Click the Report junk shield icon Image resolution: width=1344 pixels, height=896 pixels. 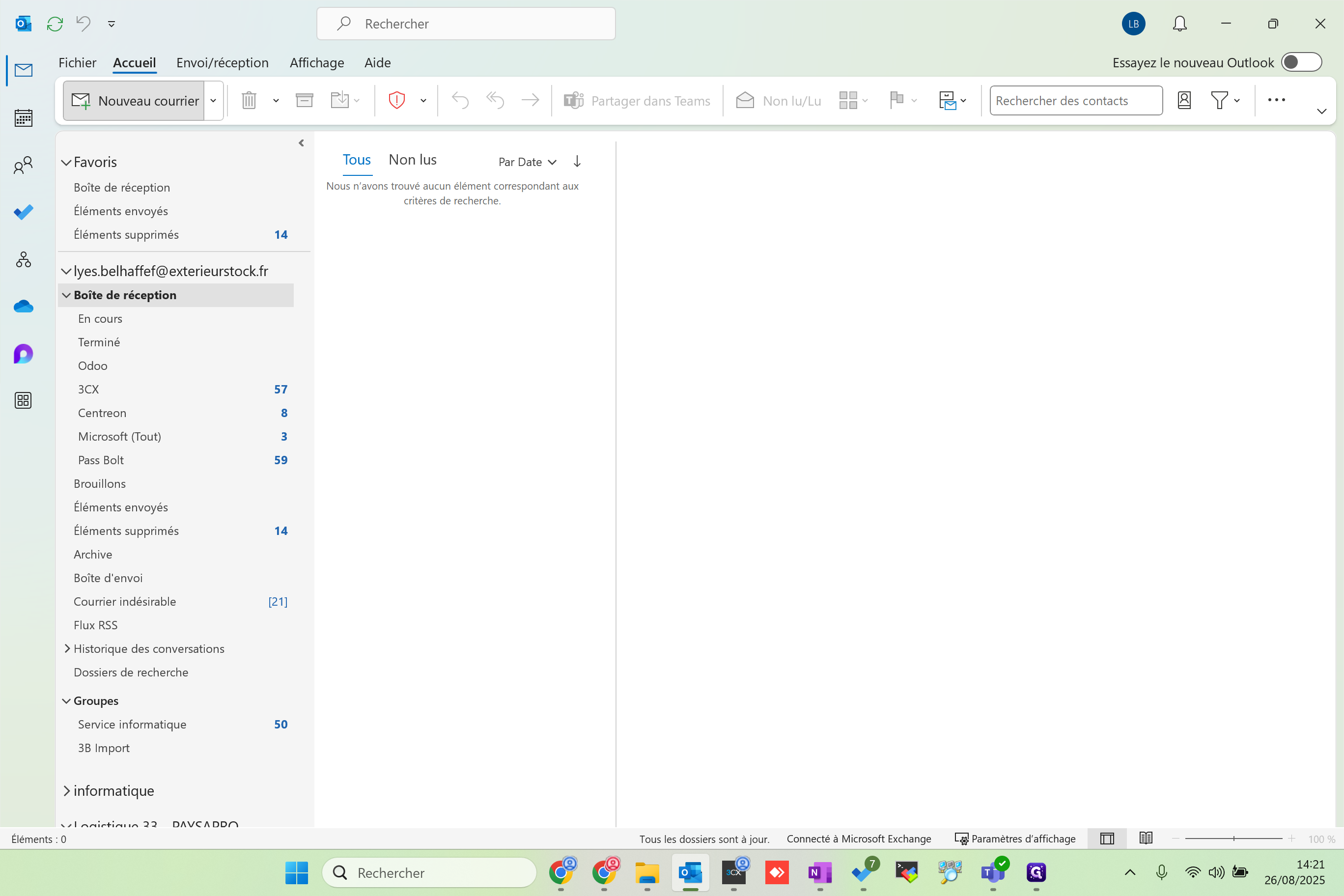[396, 101]
